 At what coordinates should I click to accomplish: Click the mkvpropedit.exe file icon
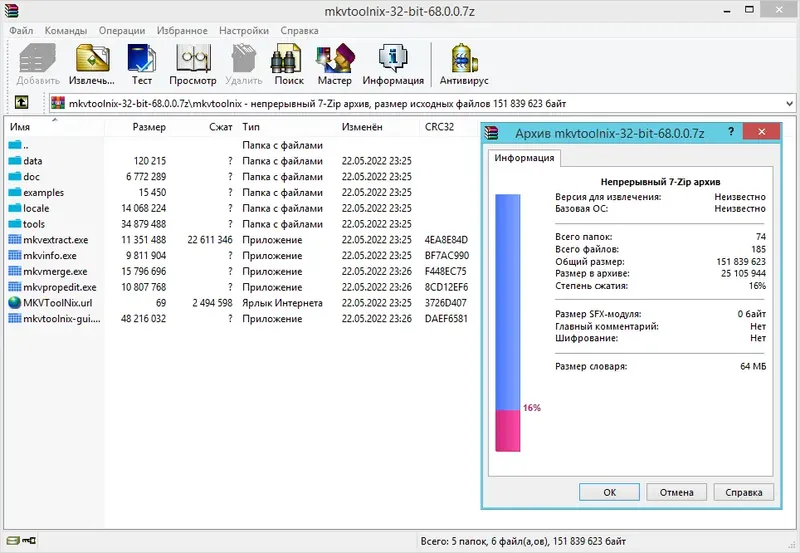pyautogui.click(x=15, y=287)
